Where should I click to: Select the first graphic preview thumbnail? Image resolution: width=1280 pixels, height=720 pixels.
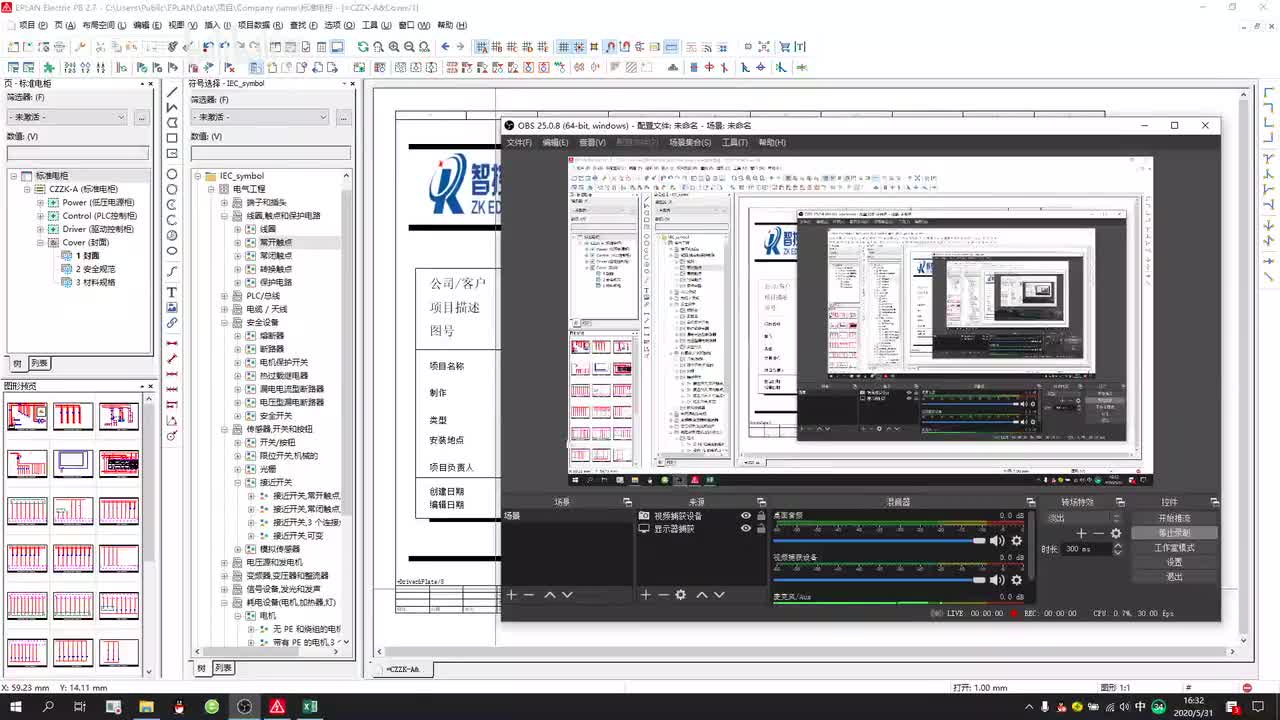(x=27, y=417)
